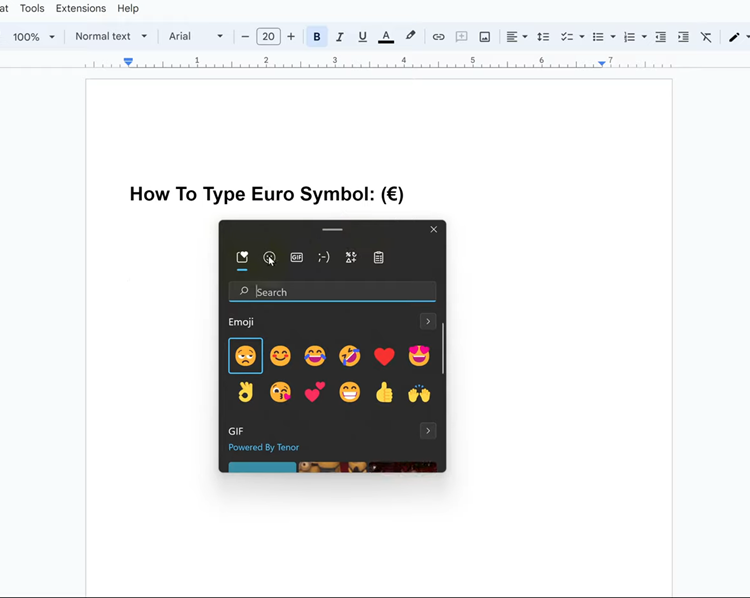The image size is (750, 598).
Task: Open the Tools menu
Action: click(x=32, y=8)
